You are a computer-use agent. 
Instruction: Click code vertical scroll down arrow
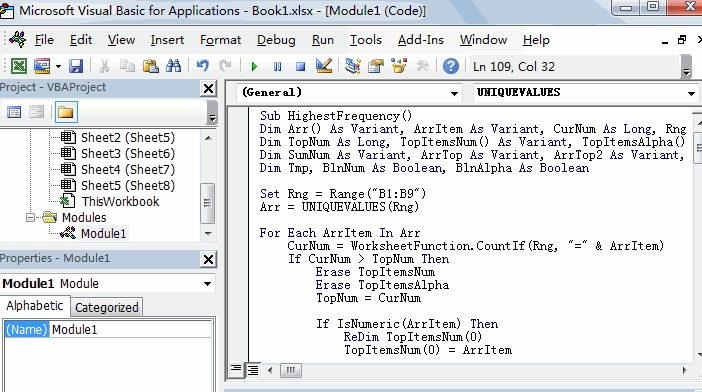(x=698, y=355)
